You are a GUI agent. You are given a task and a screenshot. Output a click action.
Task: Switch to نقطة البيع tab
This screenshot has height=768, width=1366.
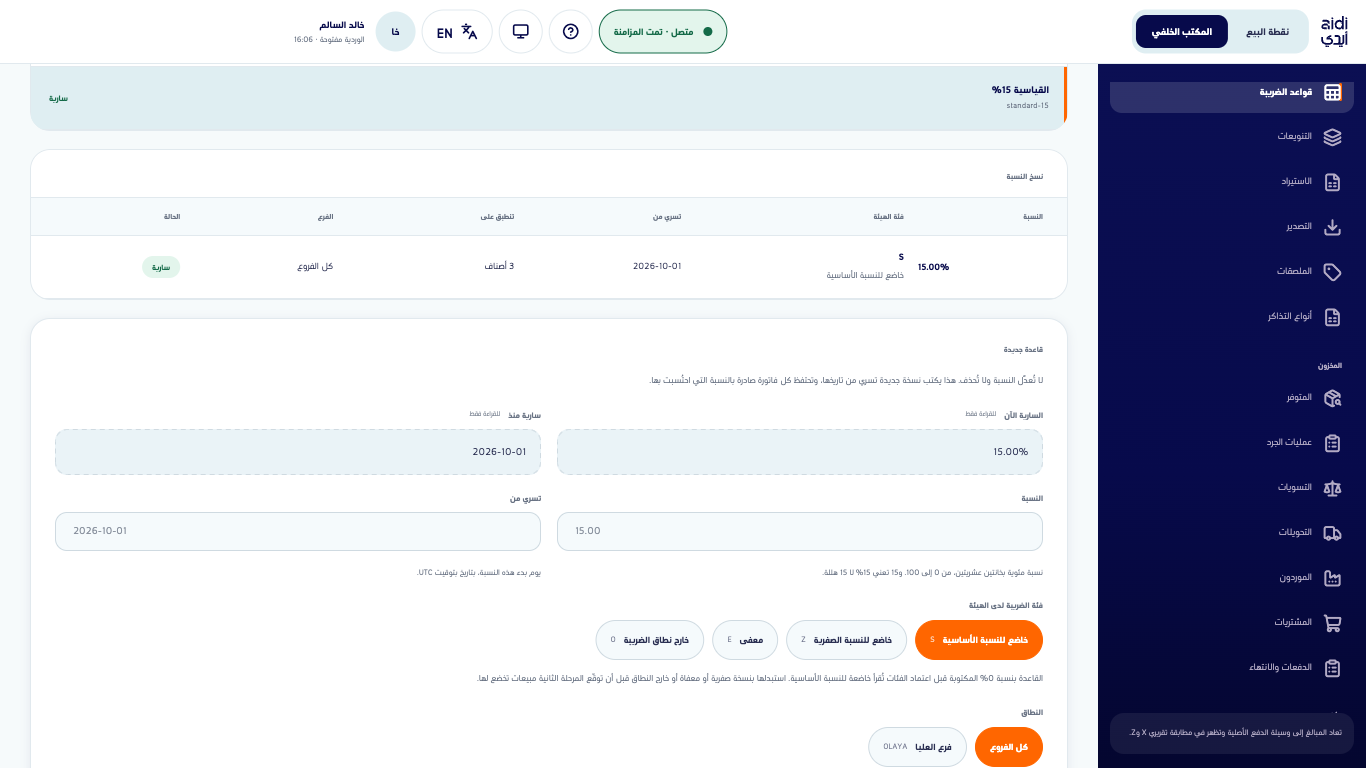point(1267,32)
